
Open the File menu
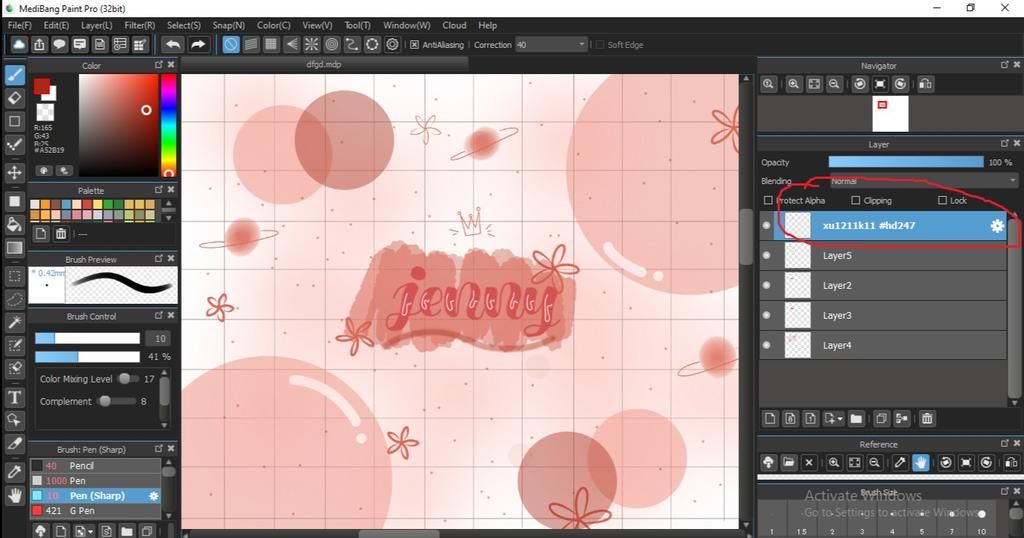point(20,25)
